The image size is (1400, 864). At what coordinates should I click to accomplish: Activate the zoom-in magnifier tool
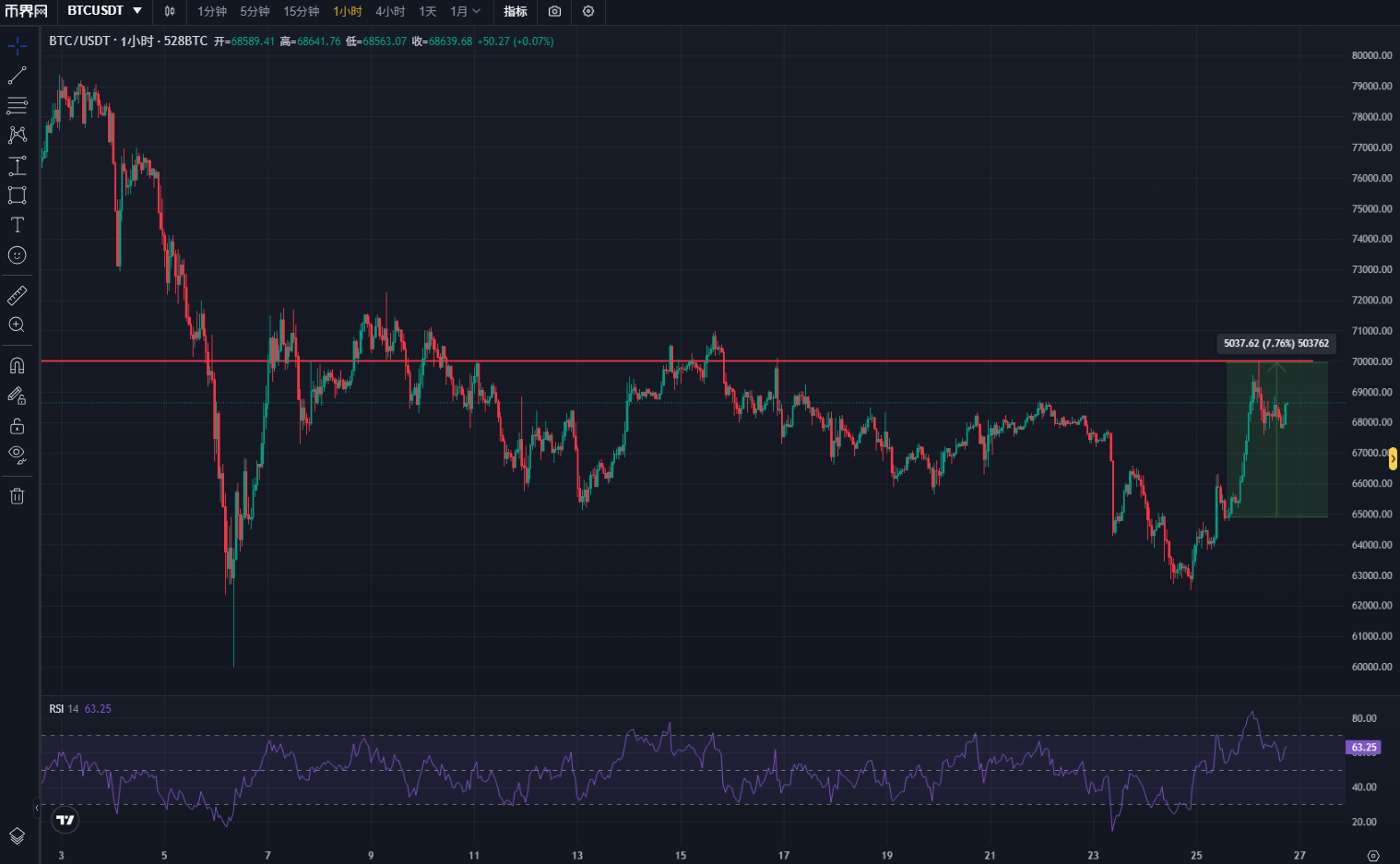pos(18,325)
